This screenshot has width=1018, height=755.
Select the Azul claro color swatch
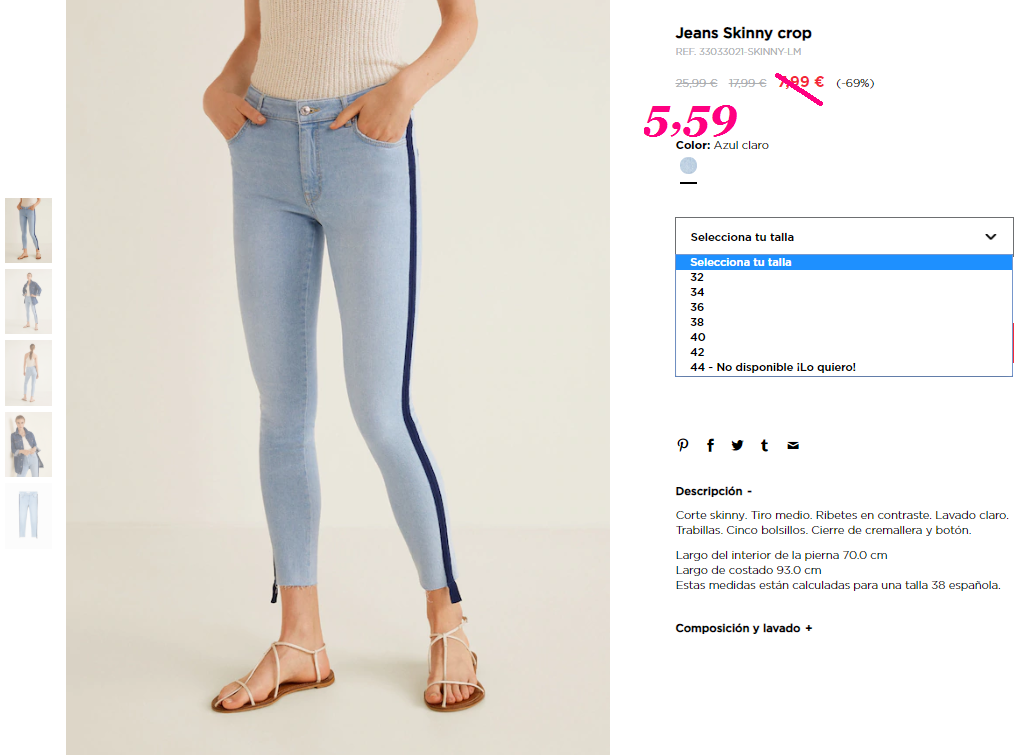(688, 166)
